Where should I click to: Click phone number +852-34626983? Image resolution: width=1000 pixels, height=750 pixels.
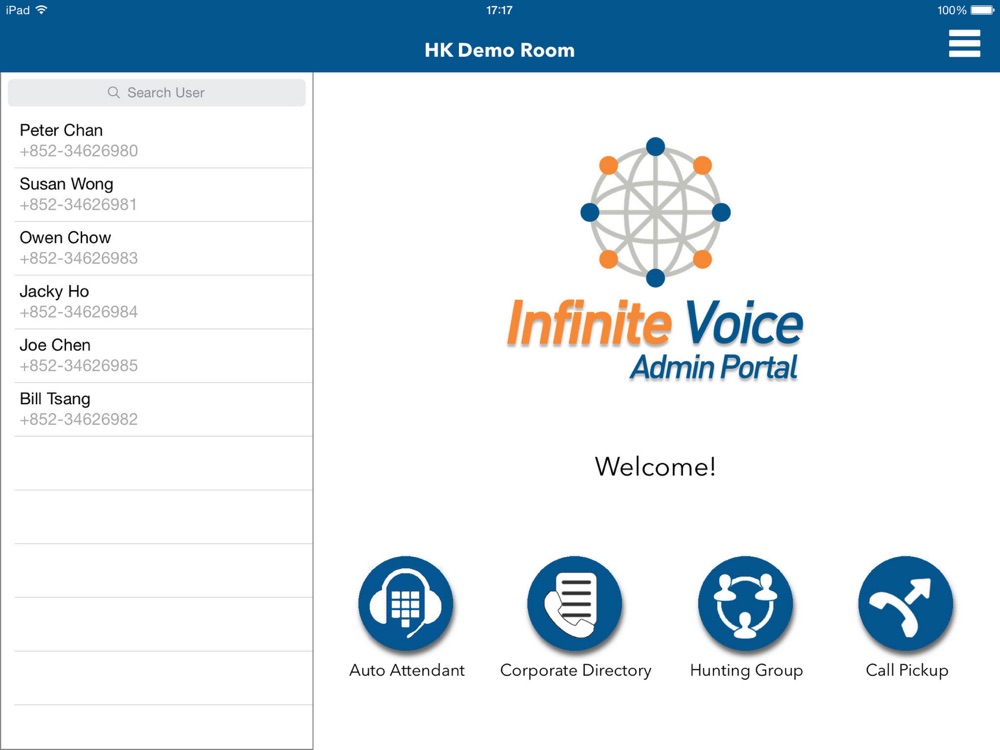click(78, 258)
